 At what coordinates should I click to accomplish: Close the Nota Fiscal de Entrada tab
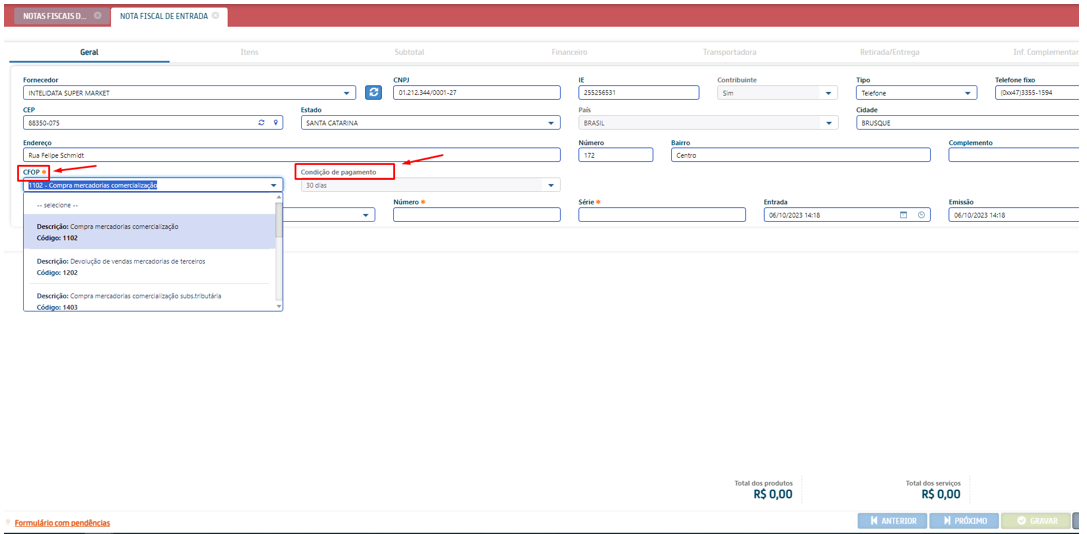[216, 16]
